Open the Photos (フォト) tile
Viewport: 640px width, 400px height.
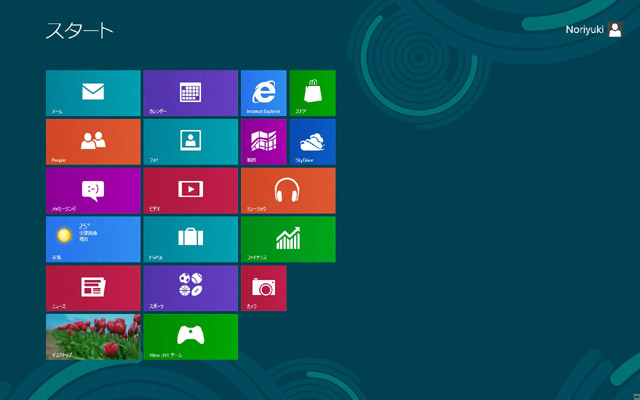tap(190, 142)
